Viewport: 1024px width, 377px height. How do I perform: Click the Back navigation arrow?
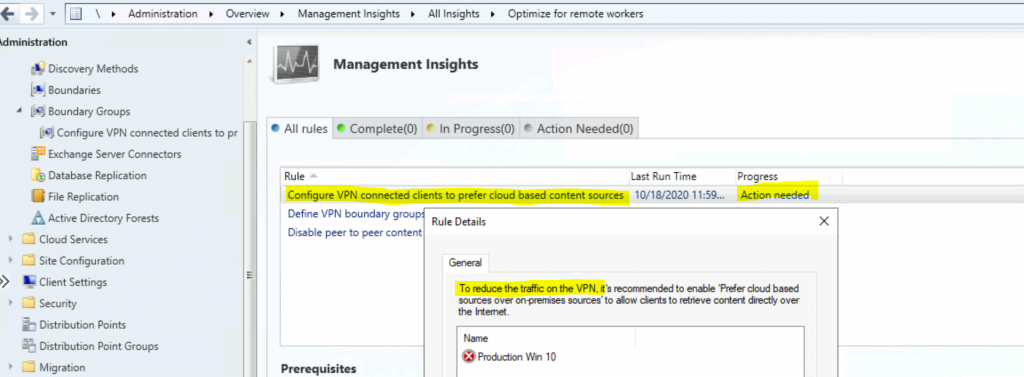pyautogui.click(x=8, y=13)
